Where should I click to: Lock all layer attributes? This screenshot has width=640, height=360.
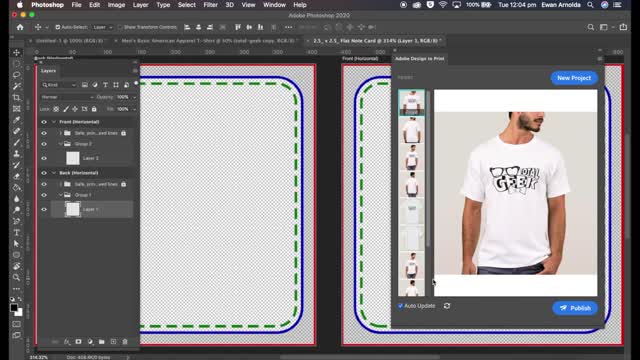point(94,109)
